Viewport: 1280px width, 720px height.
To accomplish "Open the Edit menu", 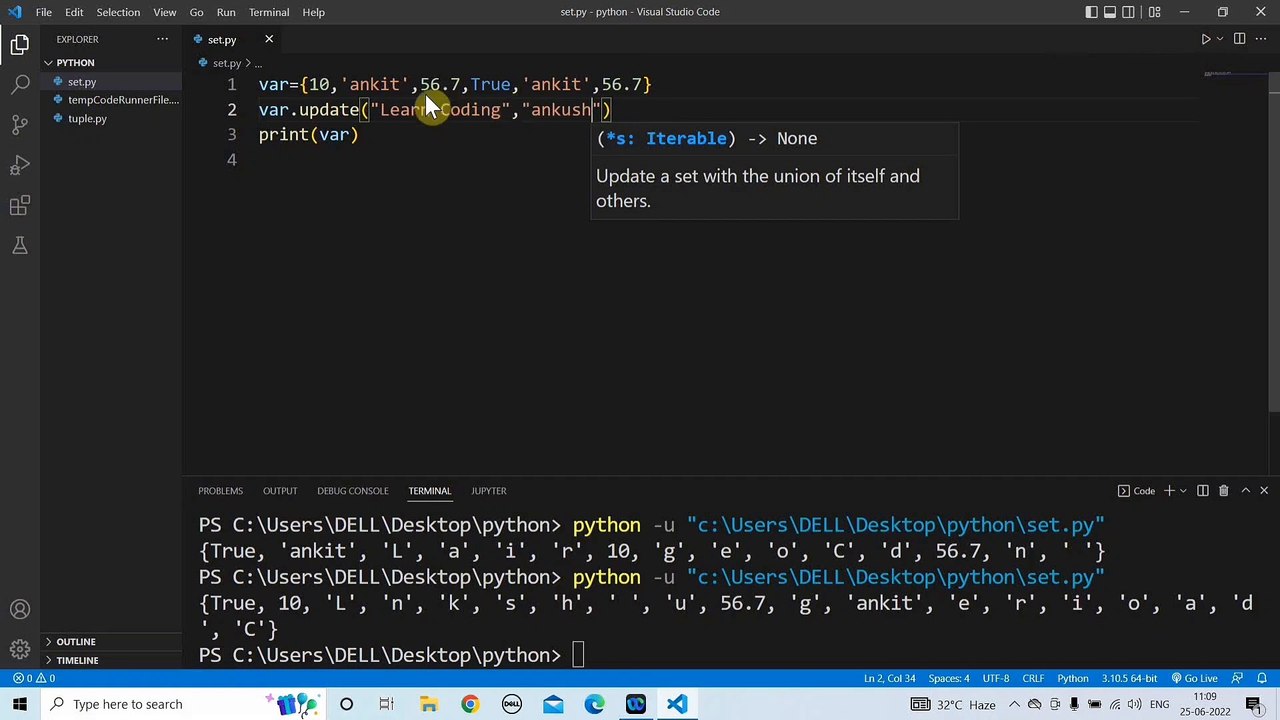I will (74, 12).
